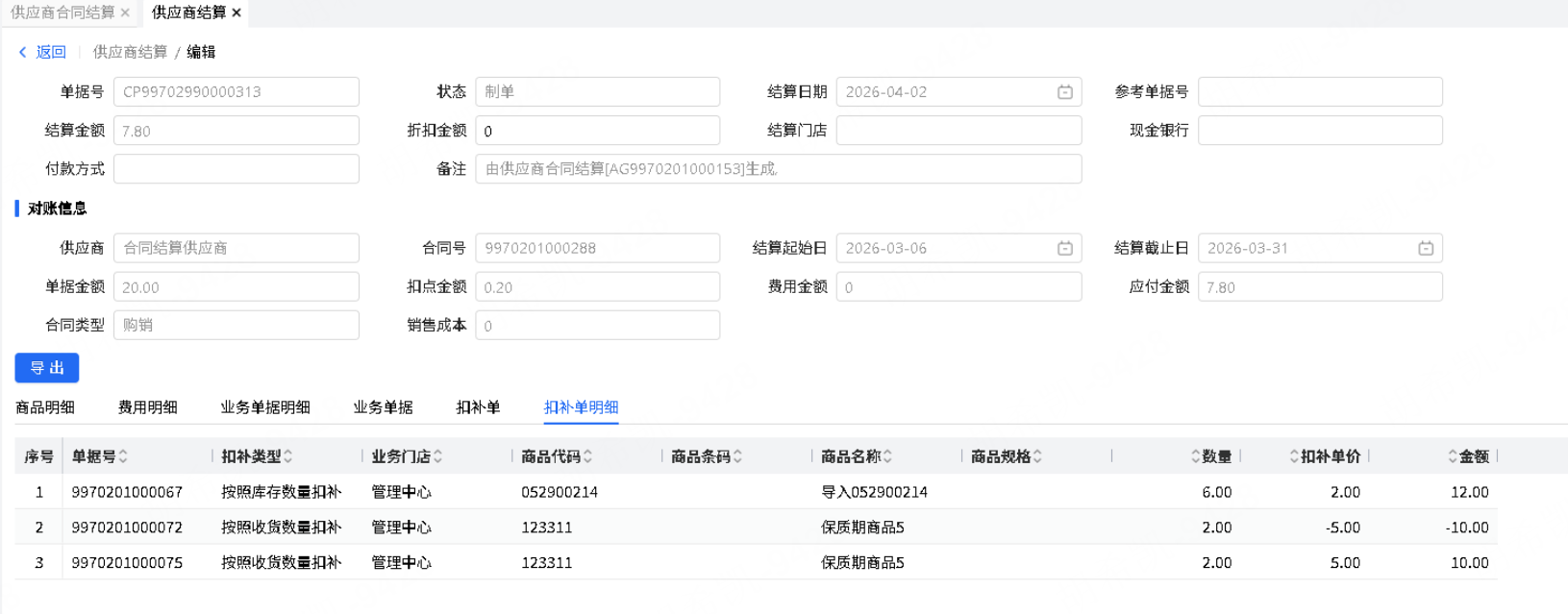This screenshot has height=614, width=1568.
Task: Open the 业务单据明细 tab
Action: click(x=265, y=407)
